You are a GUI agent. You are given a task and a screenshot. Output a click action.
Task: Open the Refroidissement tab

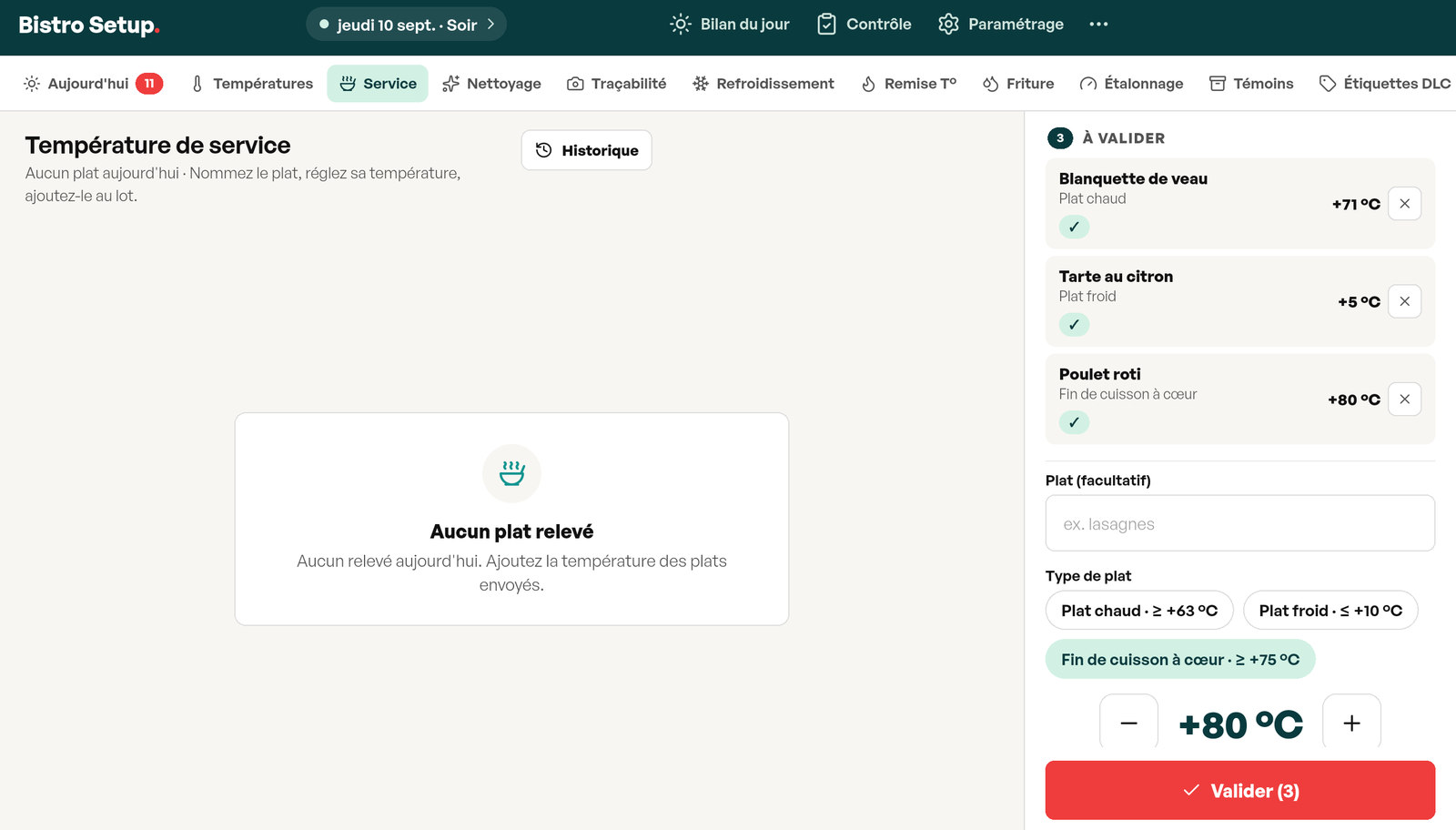click(763, 84)
